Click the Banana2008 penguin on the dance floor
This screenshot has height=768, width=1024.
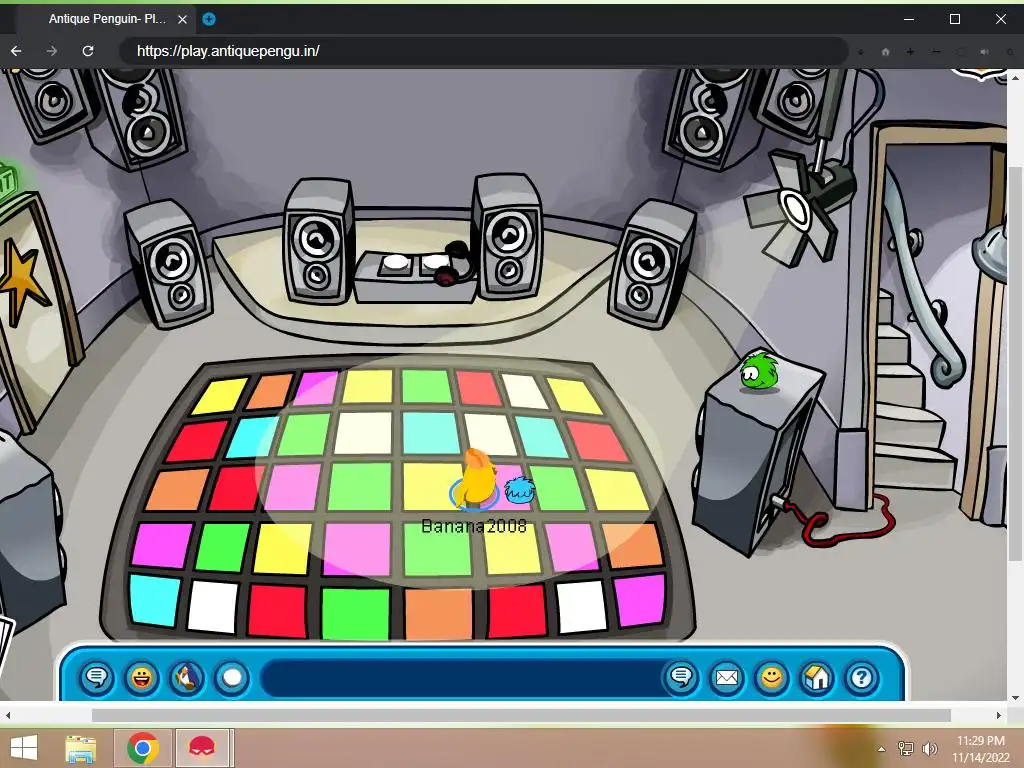[477, 480]
